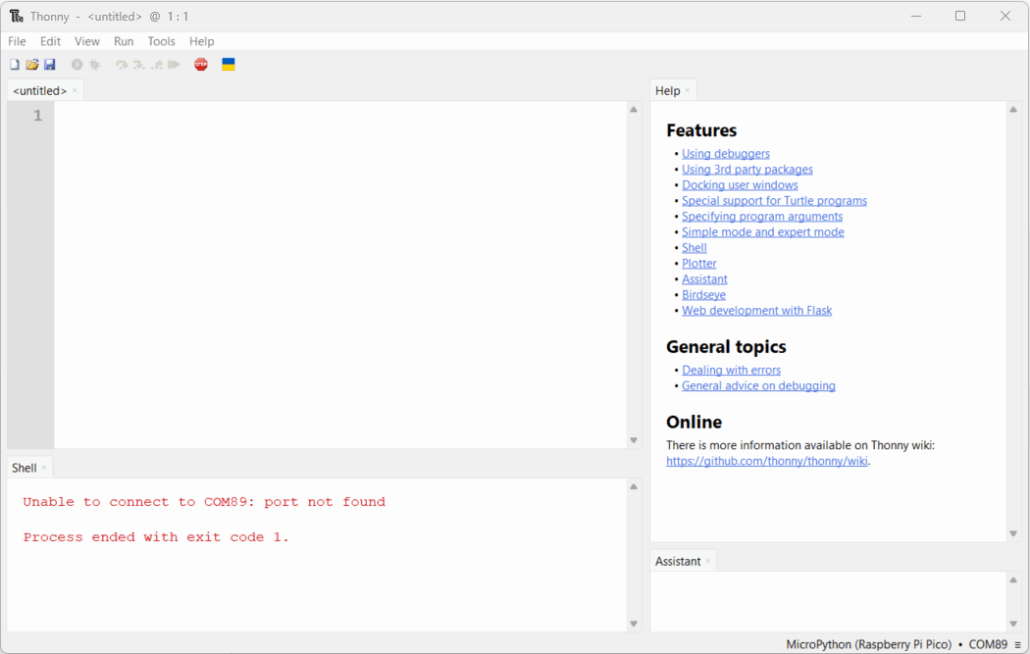Open the Help menu in the menu bar
This screenshot has width=1030, height=654.
tap(202, 41)
